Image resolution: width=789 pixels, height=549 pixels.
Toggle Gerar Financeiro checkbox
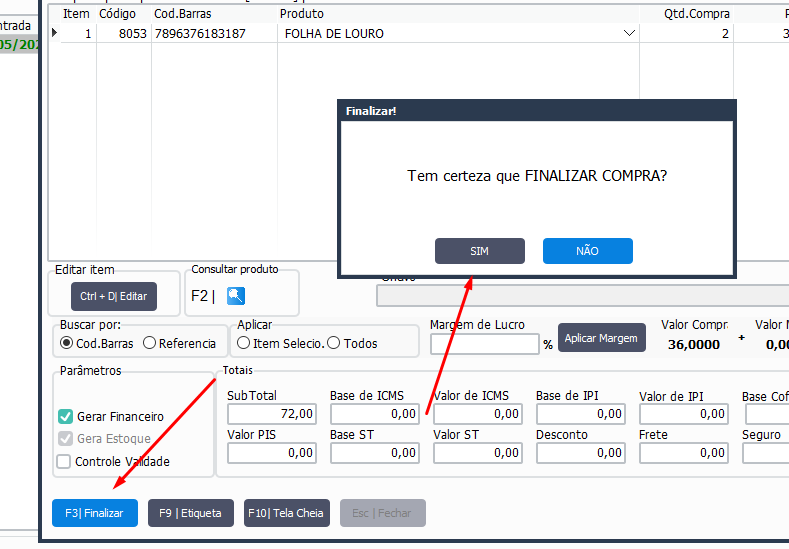[x=65, y=416]
